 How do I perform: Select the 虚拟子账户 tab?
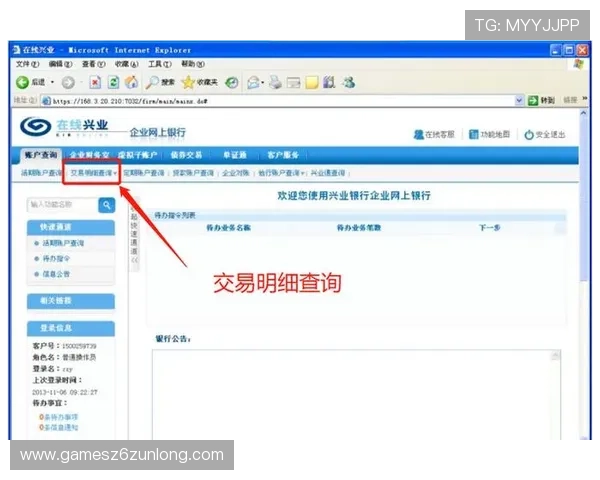click(x=138, y=155)
